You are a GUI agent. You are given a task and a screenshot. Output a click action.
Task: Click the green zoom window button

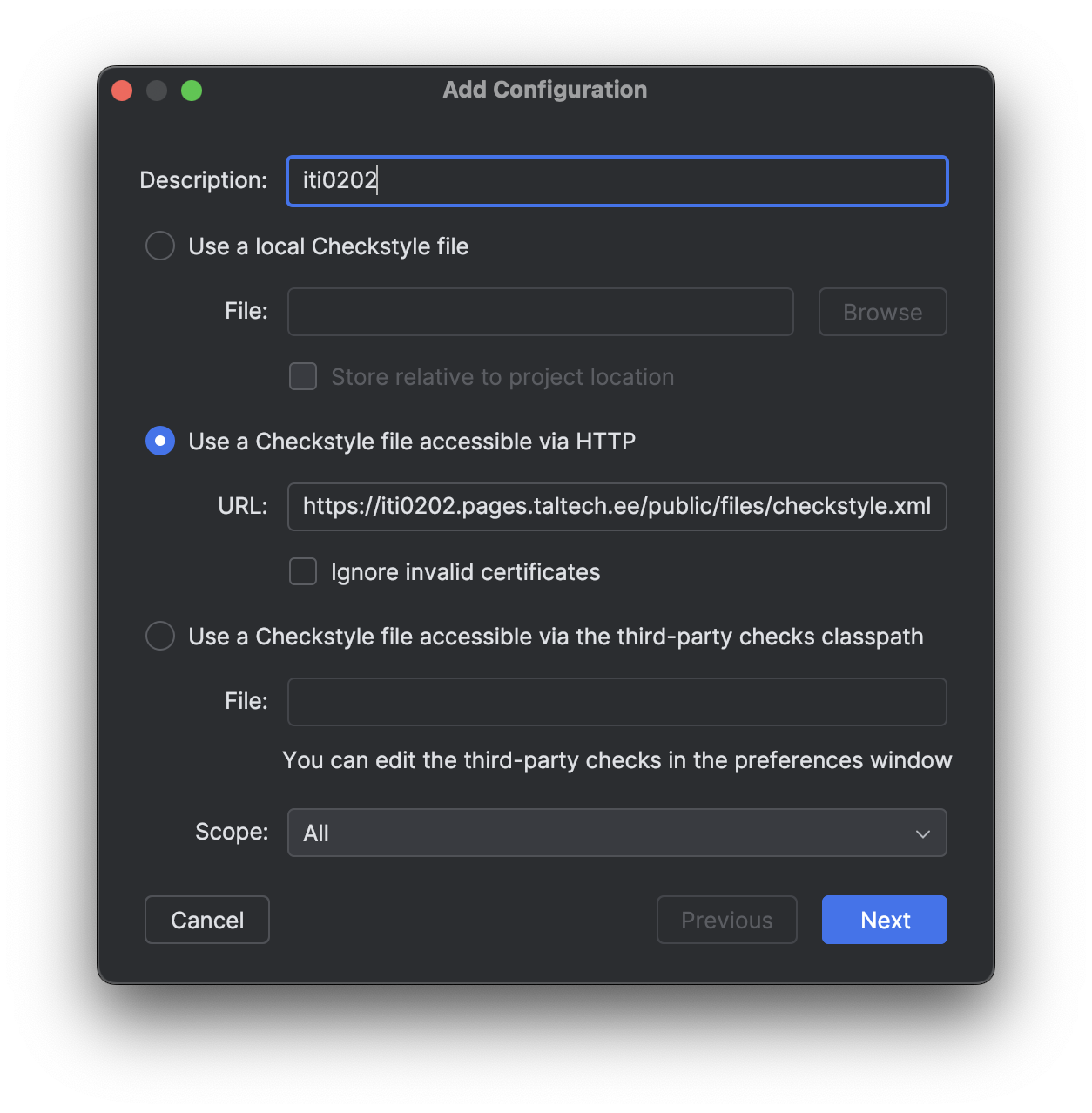(192, 91)
